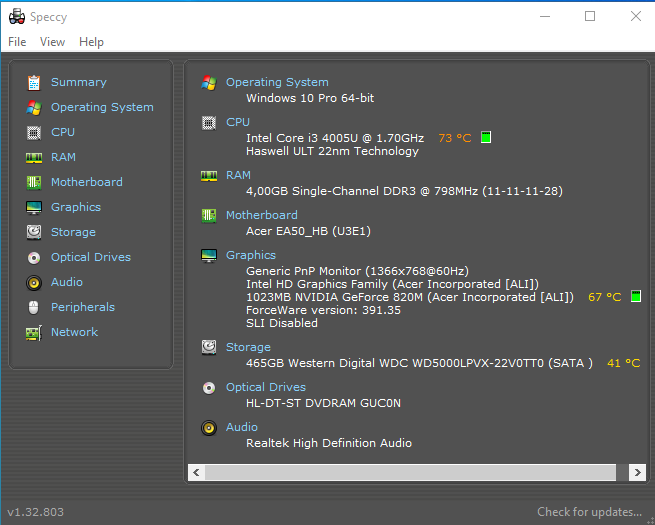Image resolution: width=655 pixels, height=525 pixels.
Task: Click the green CPU temperature indicator icon
Action: pyautogui.click(x=486, y=137)
